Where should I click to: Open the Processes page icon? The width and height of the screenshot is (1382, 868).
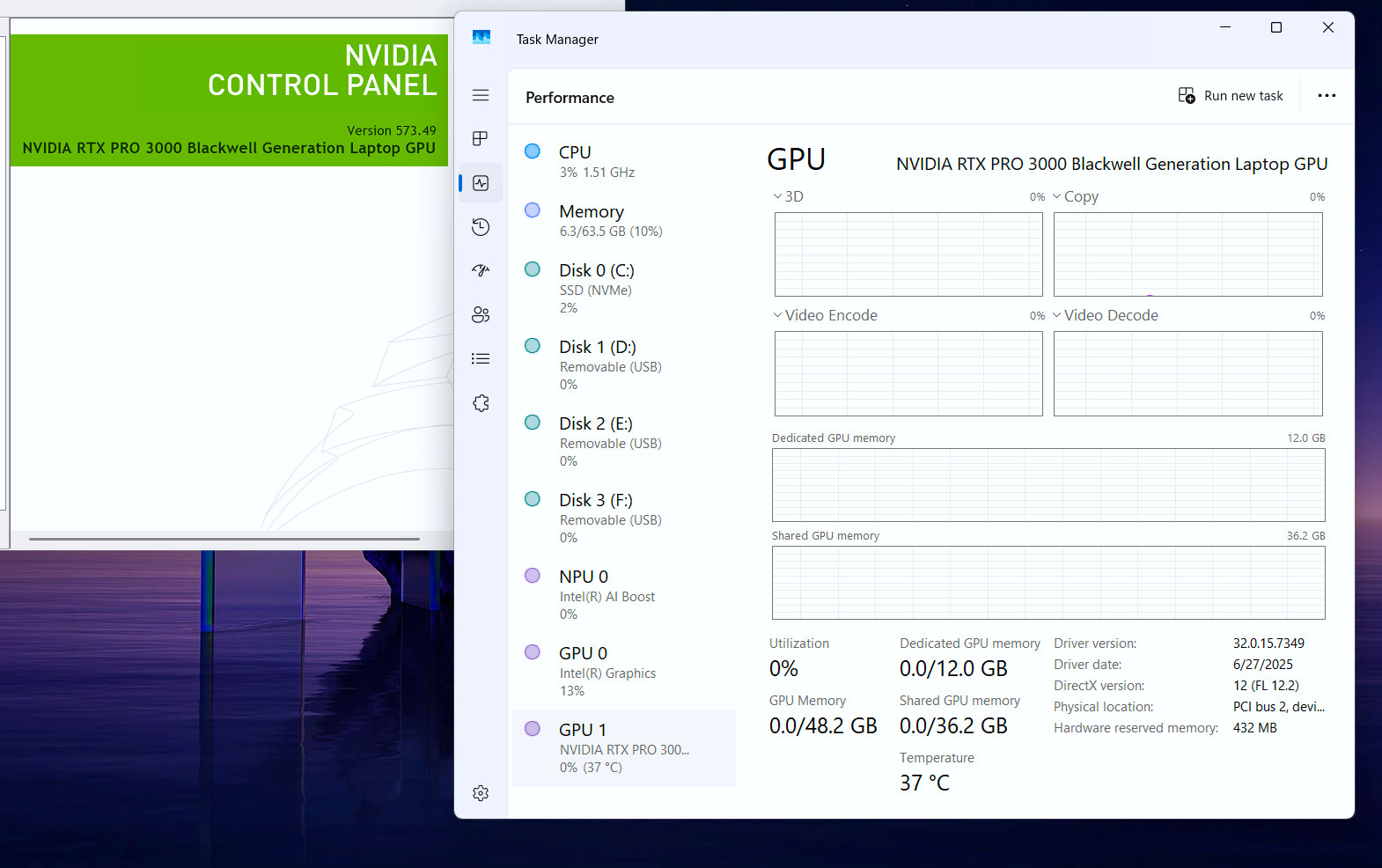(481, 138)
